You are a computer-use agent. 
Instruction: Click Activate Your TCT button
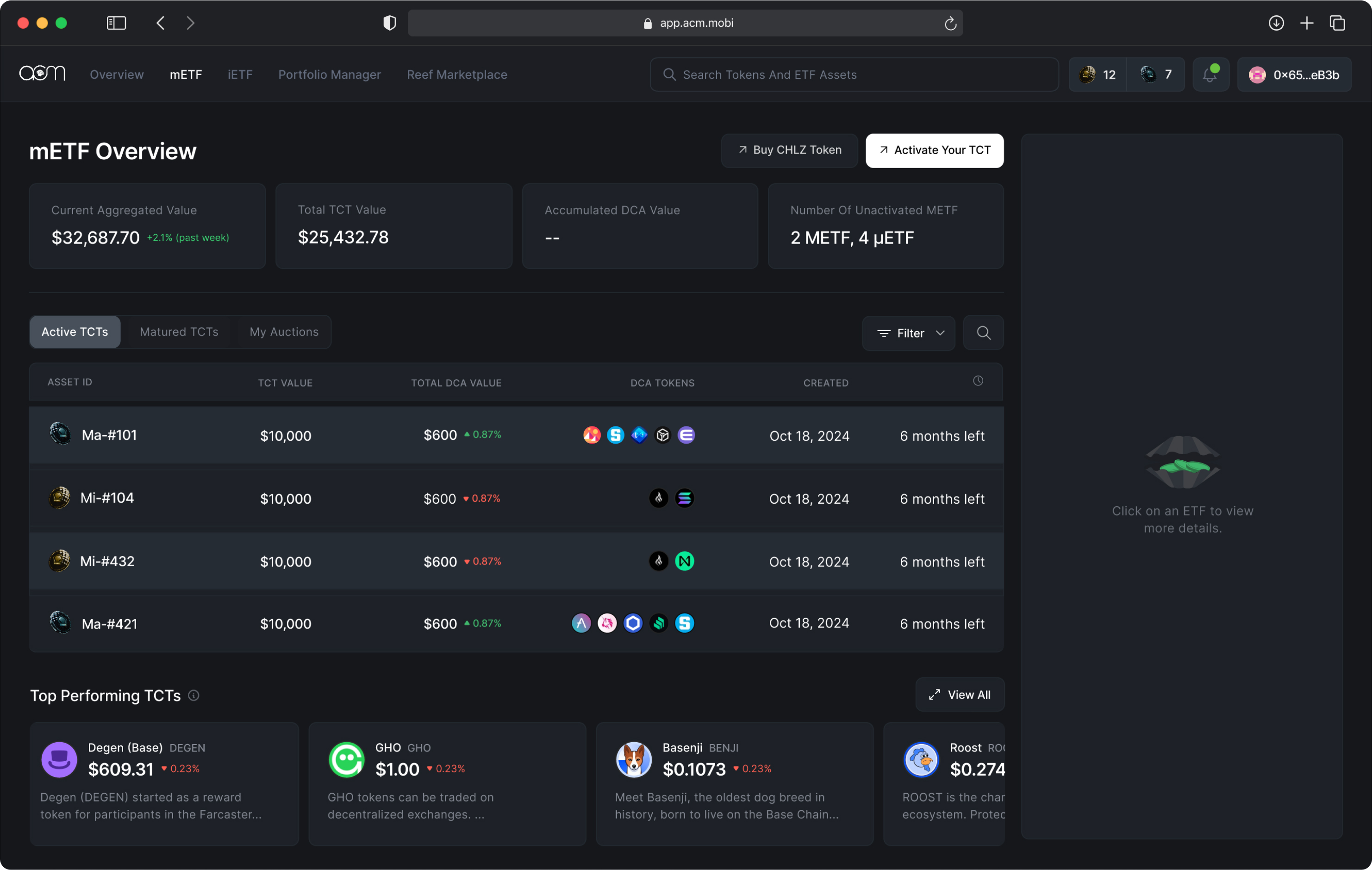935,150
